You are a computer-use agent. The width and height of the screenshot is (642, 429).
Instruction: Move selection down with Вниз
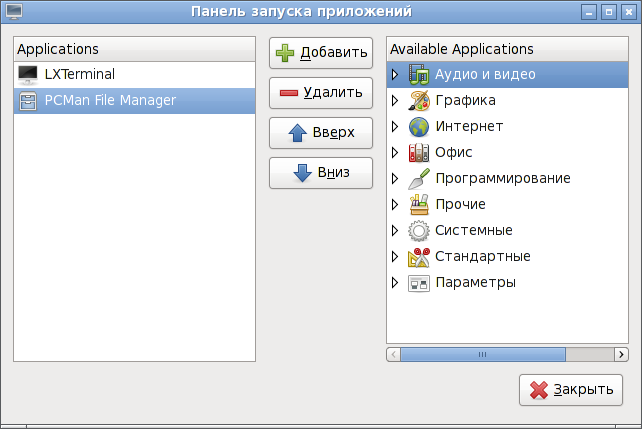tap(321, 173)
